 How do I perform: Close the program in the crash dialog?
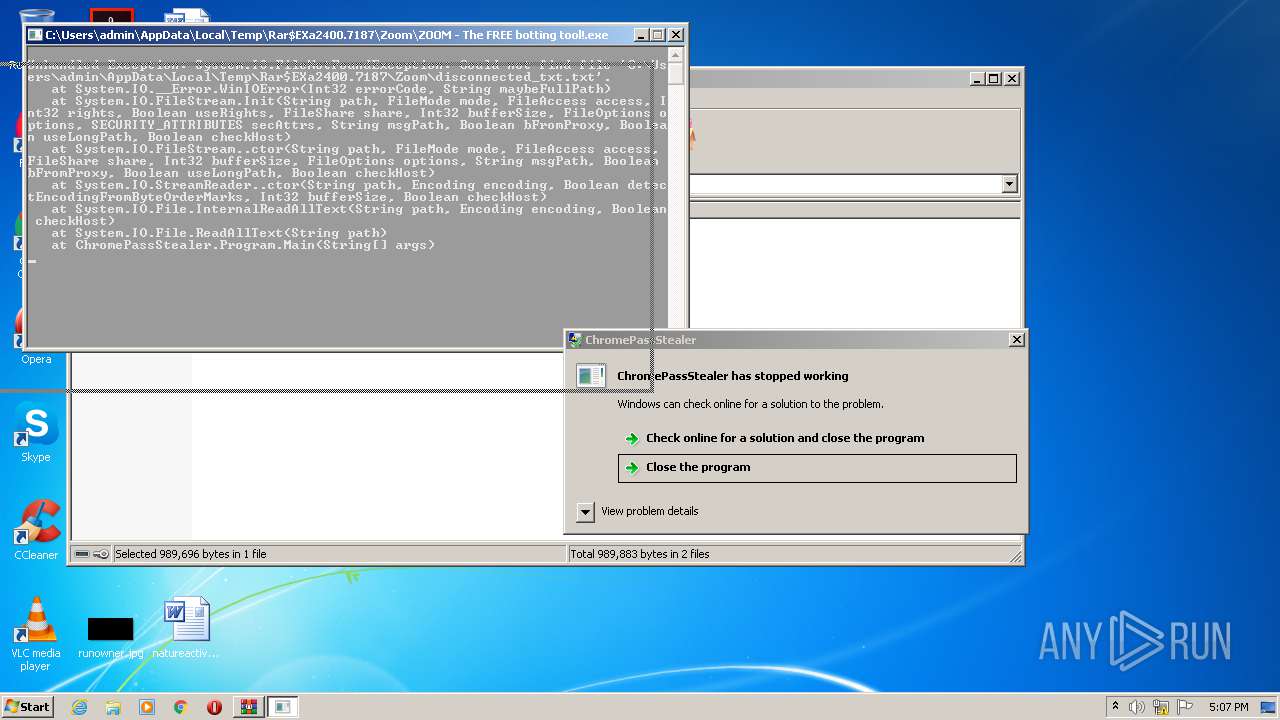817,467
